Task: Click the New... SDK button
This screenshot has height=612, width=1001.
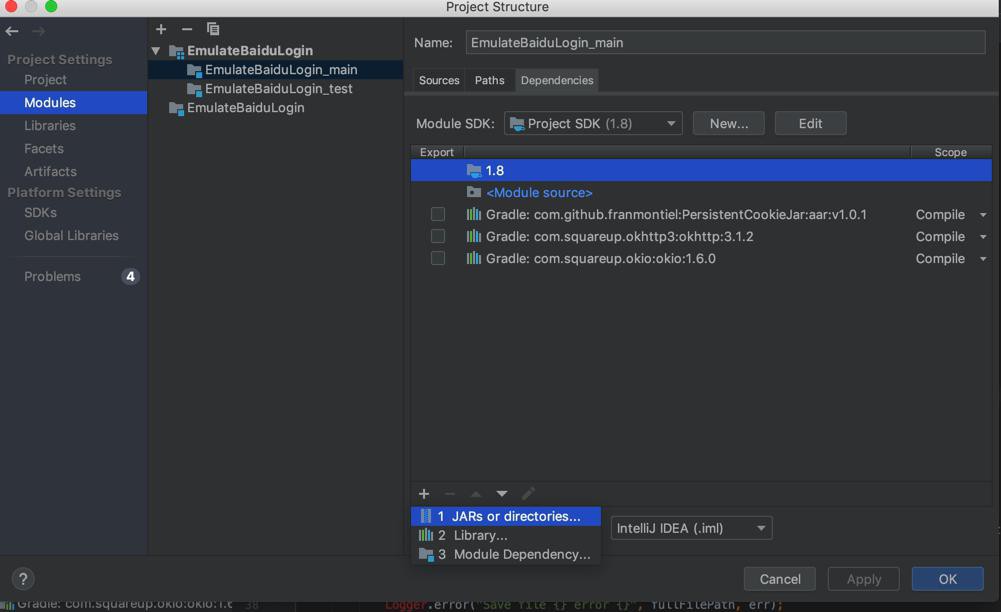Action: [728, 123]
